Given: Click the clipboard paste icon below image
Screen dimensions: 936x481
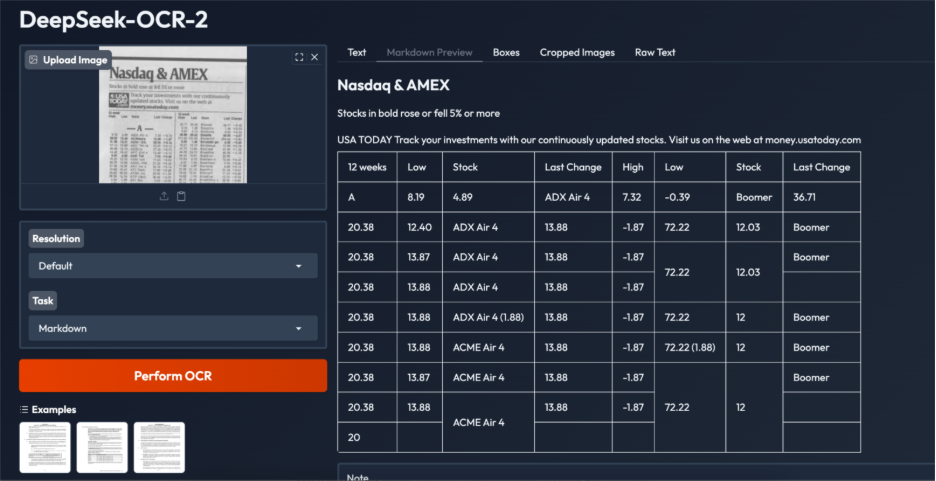Looking at the screenshot, I should 181,196.
